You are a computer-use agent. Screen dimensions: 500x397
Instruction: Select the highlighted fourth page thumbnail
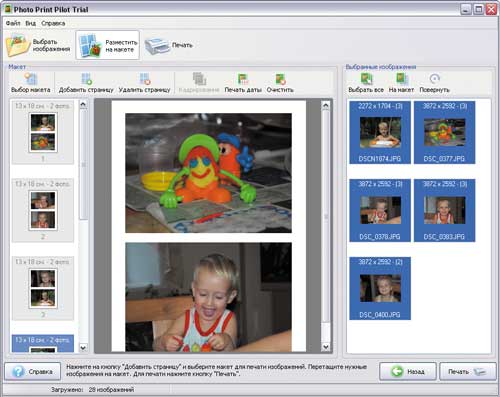coord(43,344)
